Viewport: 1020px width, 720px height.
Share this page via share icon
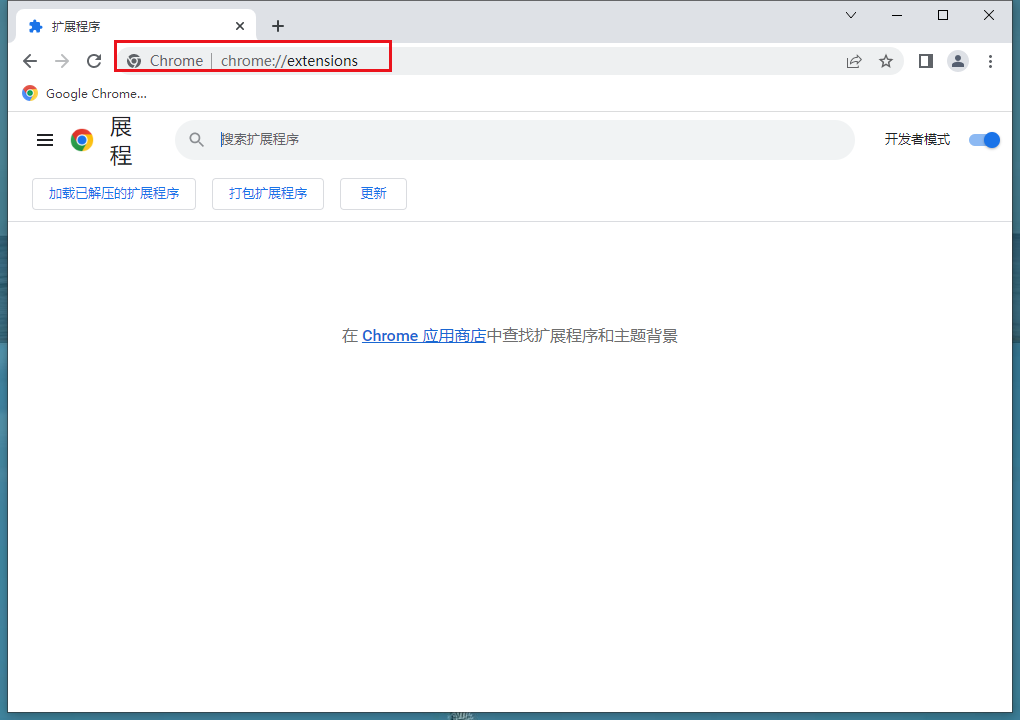[853, 61]
